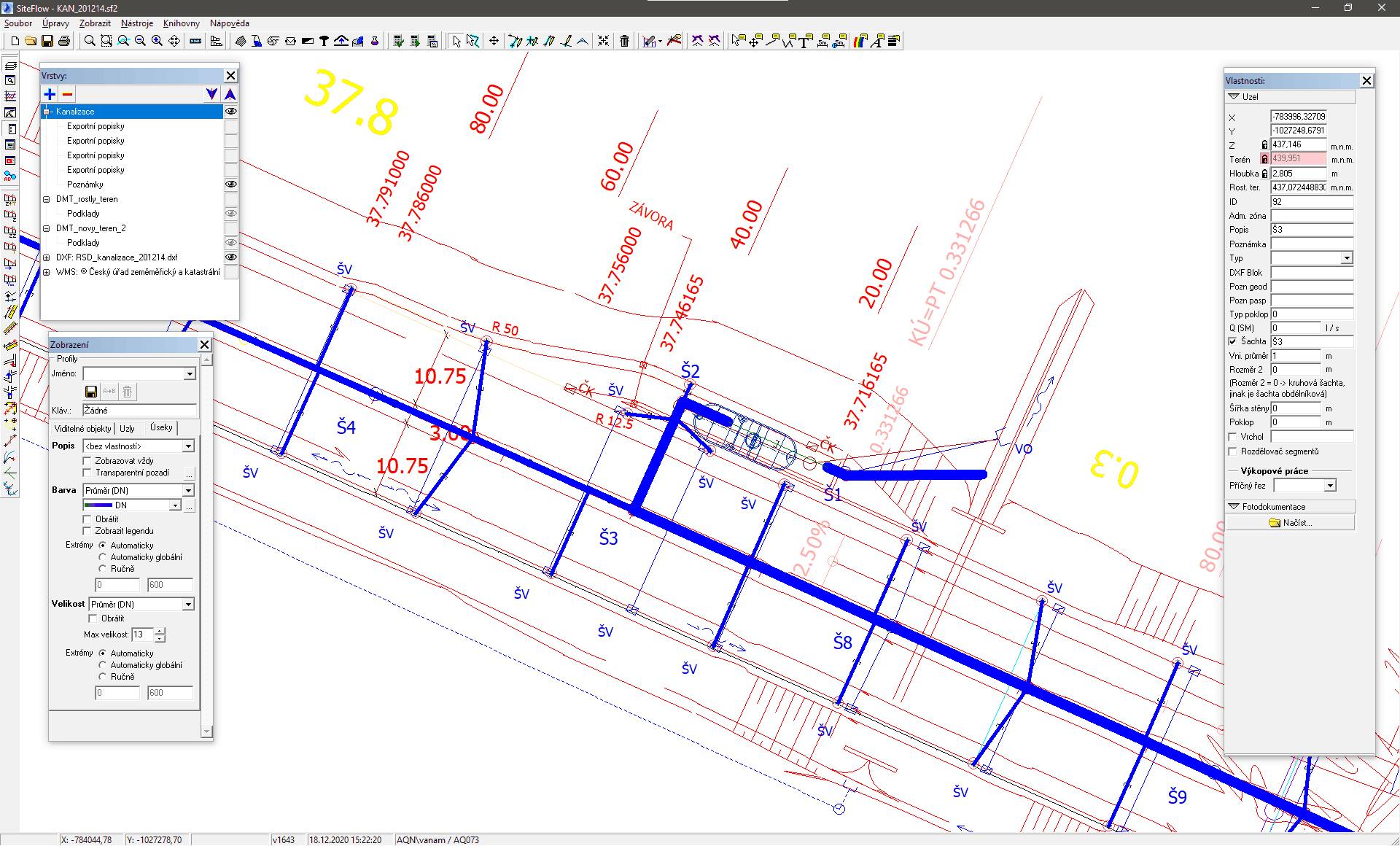Click the Print icon in toolbar
The height and width of the screenshot is (846, 1400).
click(64, 41)
